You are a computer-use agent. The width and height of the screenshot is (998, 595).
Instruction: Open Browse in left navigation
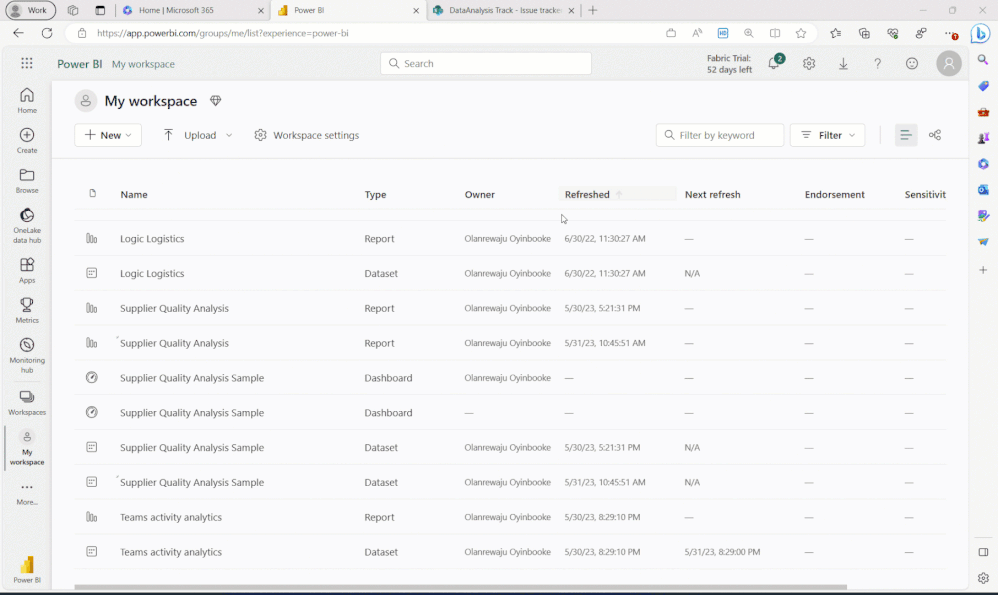[x=27, y=180]
